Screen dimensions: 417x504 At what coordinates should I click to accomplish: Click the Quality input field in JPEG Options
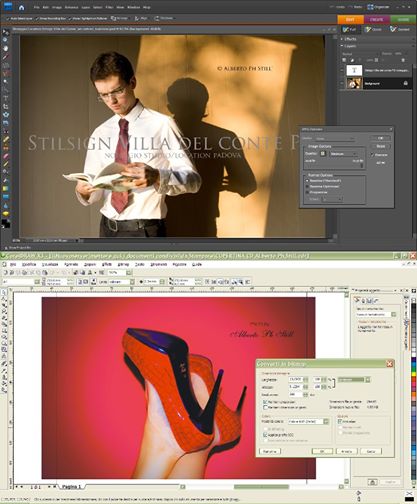coord(322,154)
